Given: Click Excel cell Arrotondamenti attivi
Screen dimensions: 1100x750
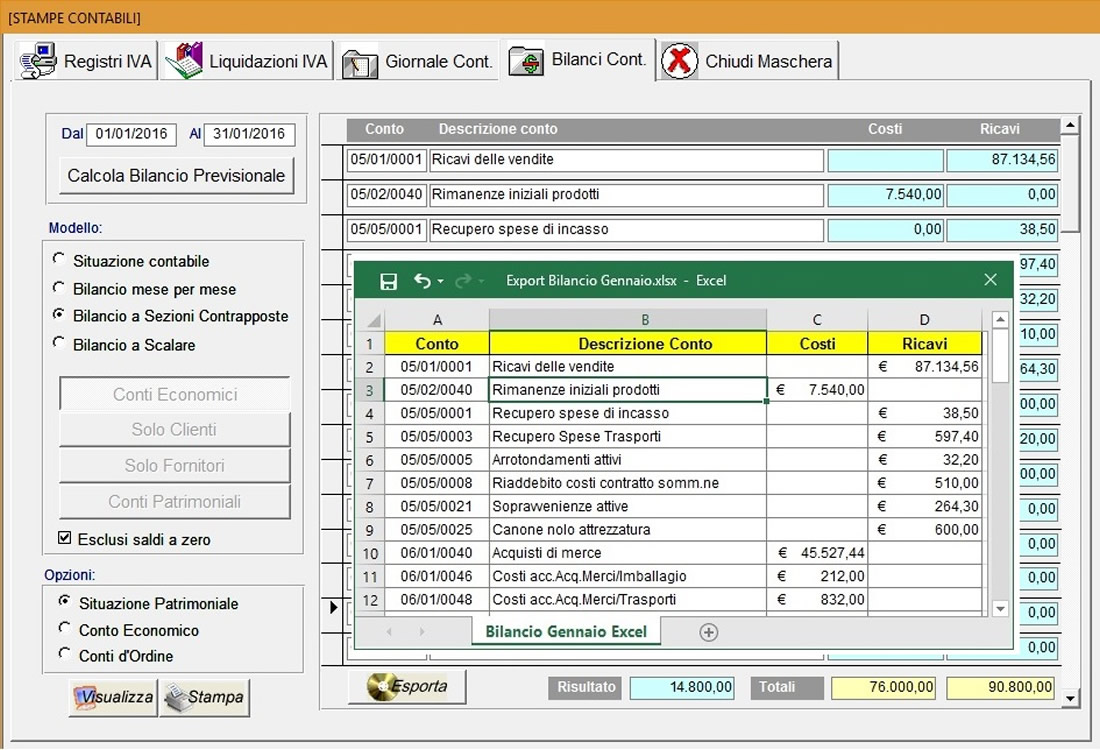Looking at the screenshot, I should tap(628, 460).
